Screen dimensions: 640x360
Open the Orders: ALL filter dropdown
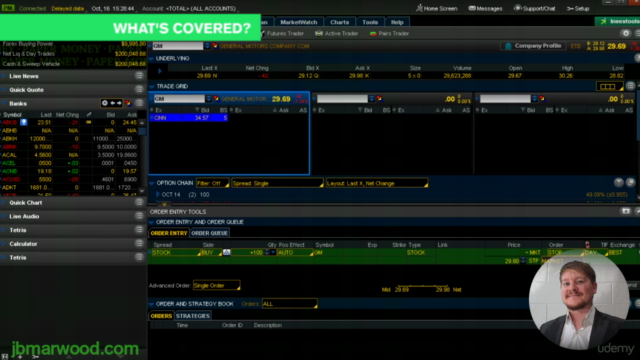289,304
